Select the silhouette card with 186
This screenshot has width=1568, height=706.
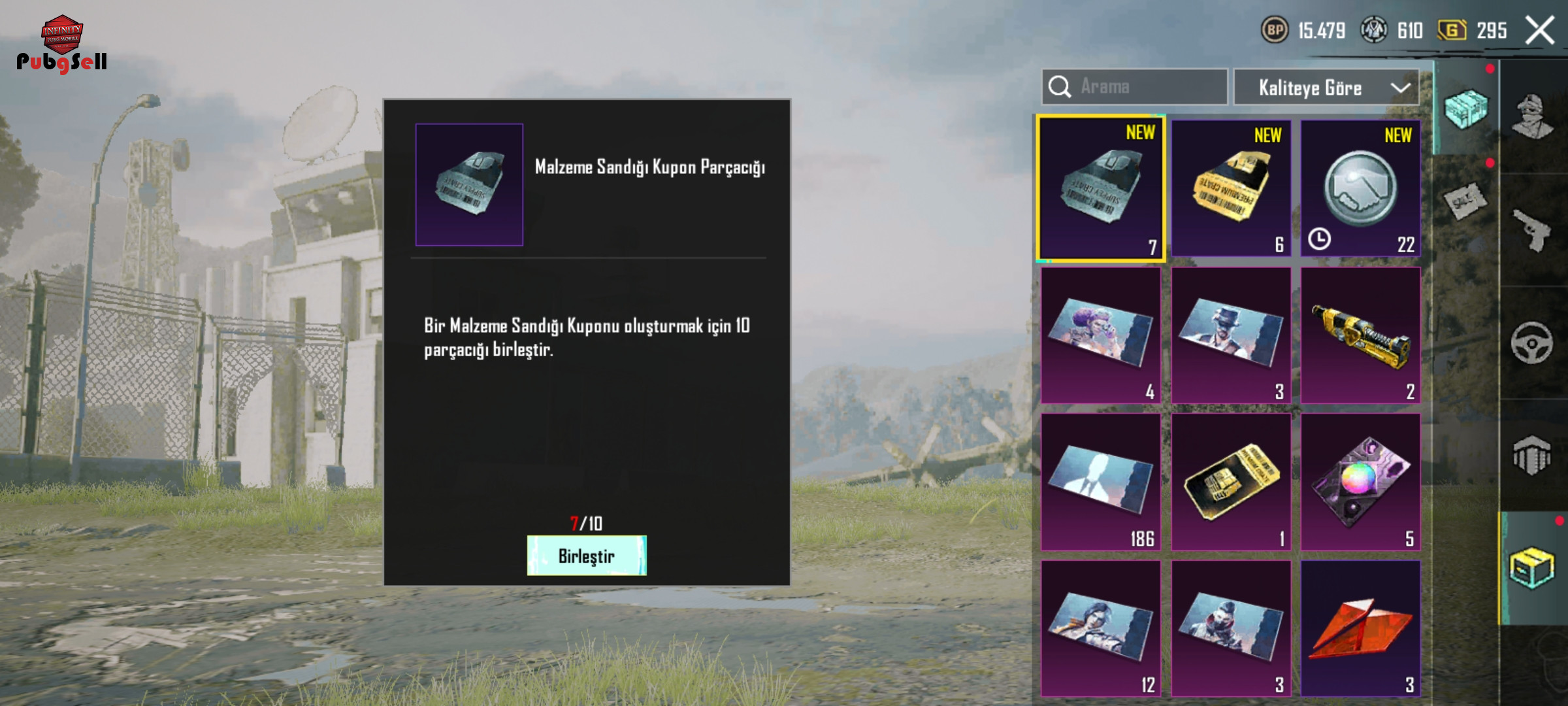coord(1101,482)
